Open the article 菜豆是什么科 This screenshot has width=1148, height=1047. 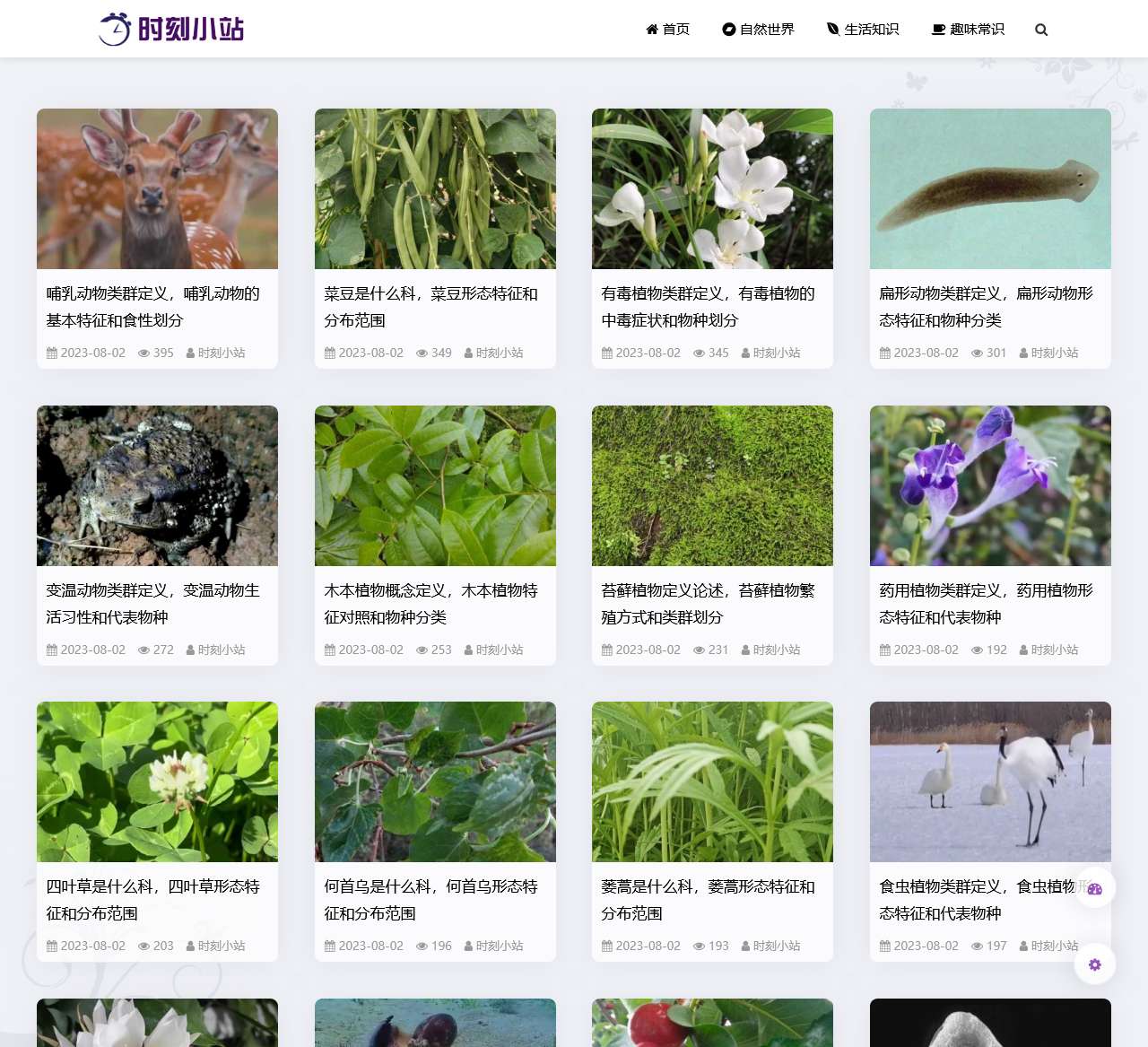coord(431,307)
